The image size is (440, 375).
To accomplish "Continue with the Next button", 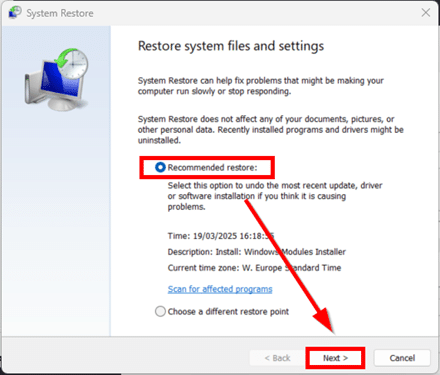I will tap(335, 358).
